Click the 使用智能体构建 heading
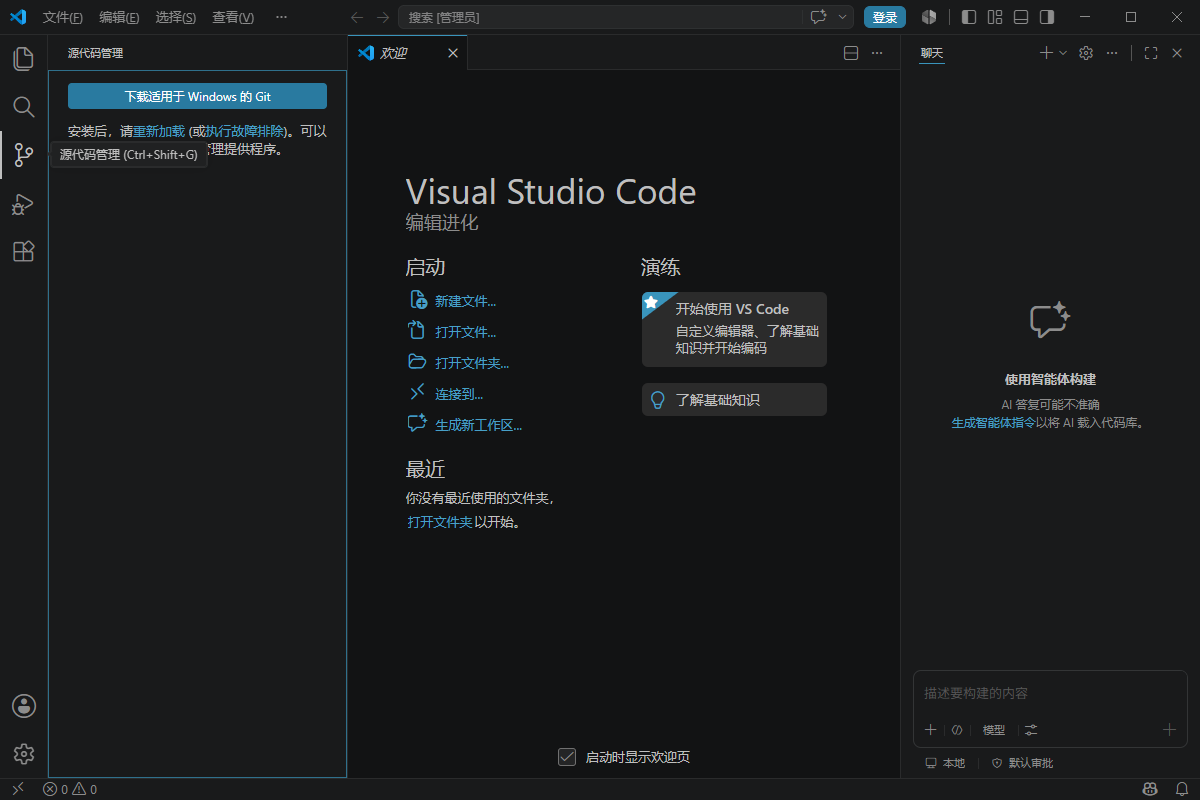Viewport: 1200px width, 800px height. coord(1050,380)
